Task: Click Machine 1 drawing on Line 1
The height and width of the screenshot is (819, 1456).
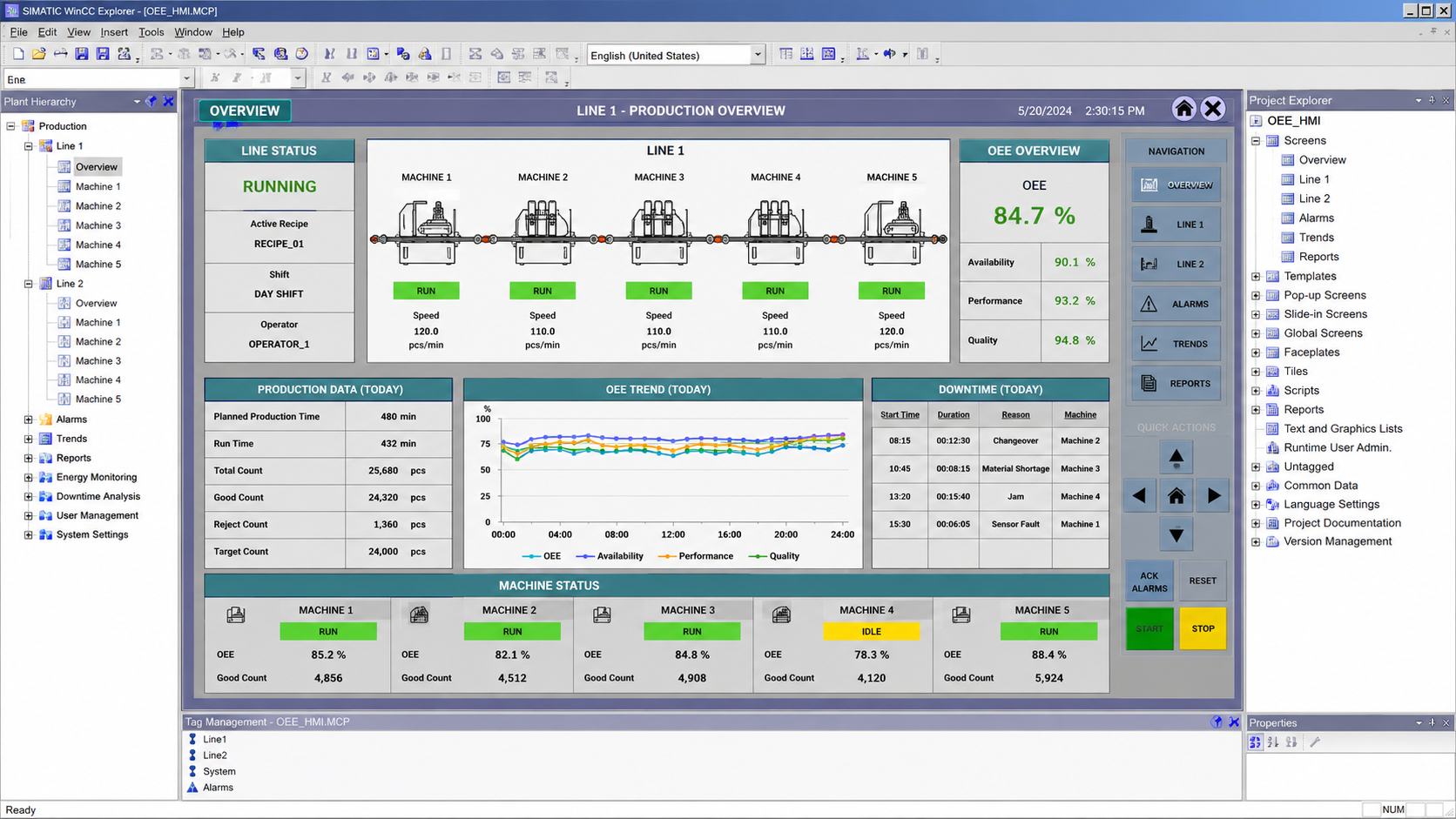Action: click(x=427, y=232)
